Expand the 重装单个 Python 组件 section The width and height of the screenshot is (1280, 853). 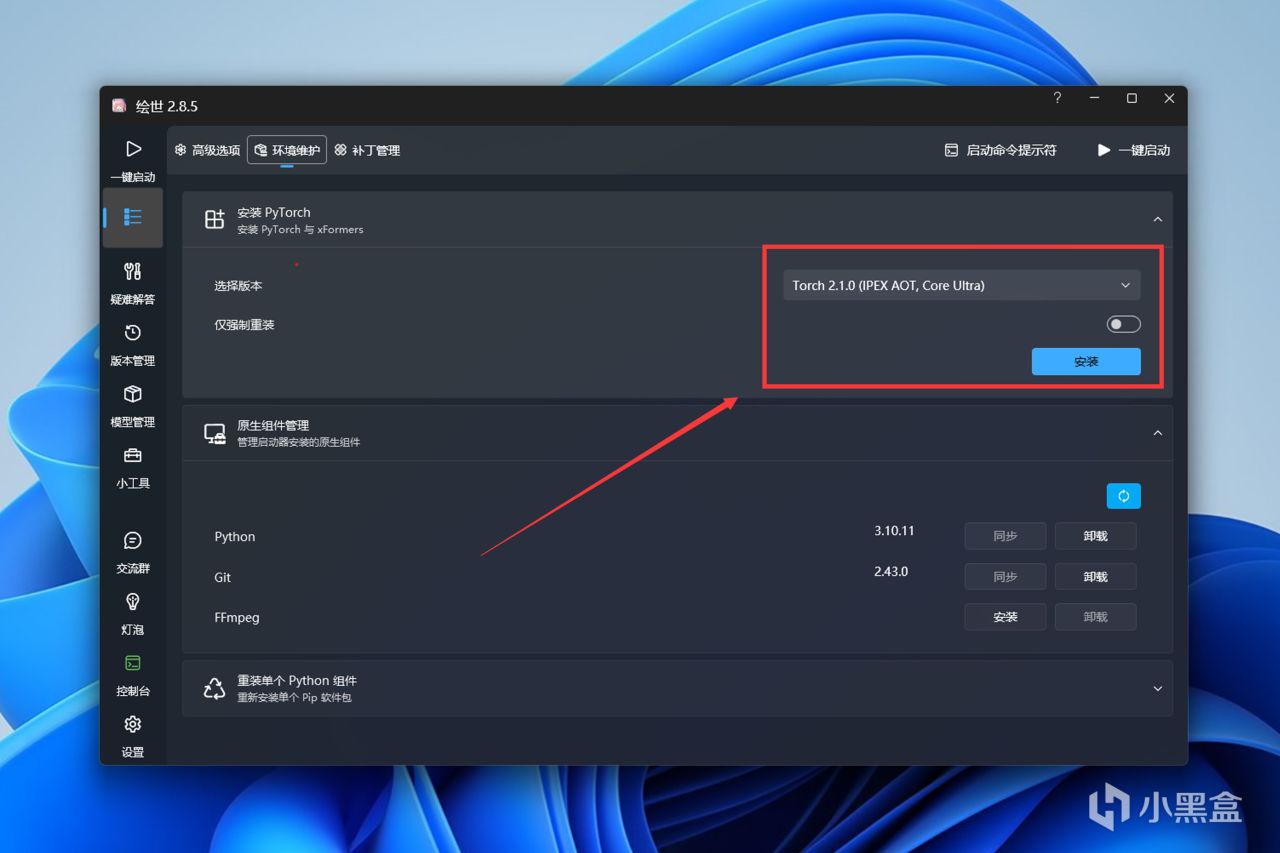coord(1157,688)
